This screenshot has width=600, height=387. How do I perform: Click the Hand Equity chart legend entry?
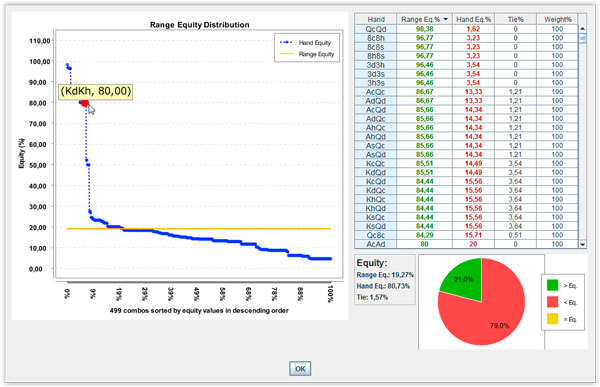[x=306, y=42]
